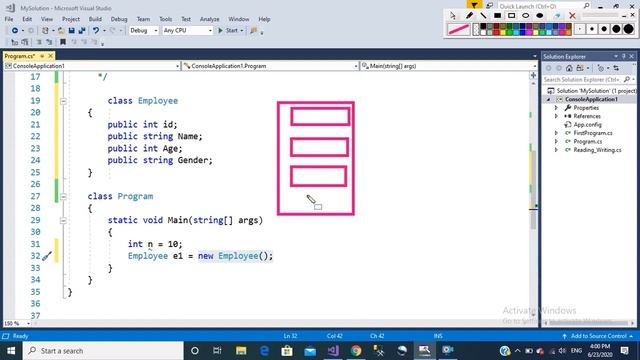The height and width of the screenshot is (360, 640).
Task: Open Microsoft Edge from the taskbar
Action: [264, 350]
